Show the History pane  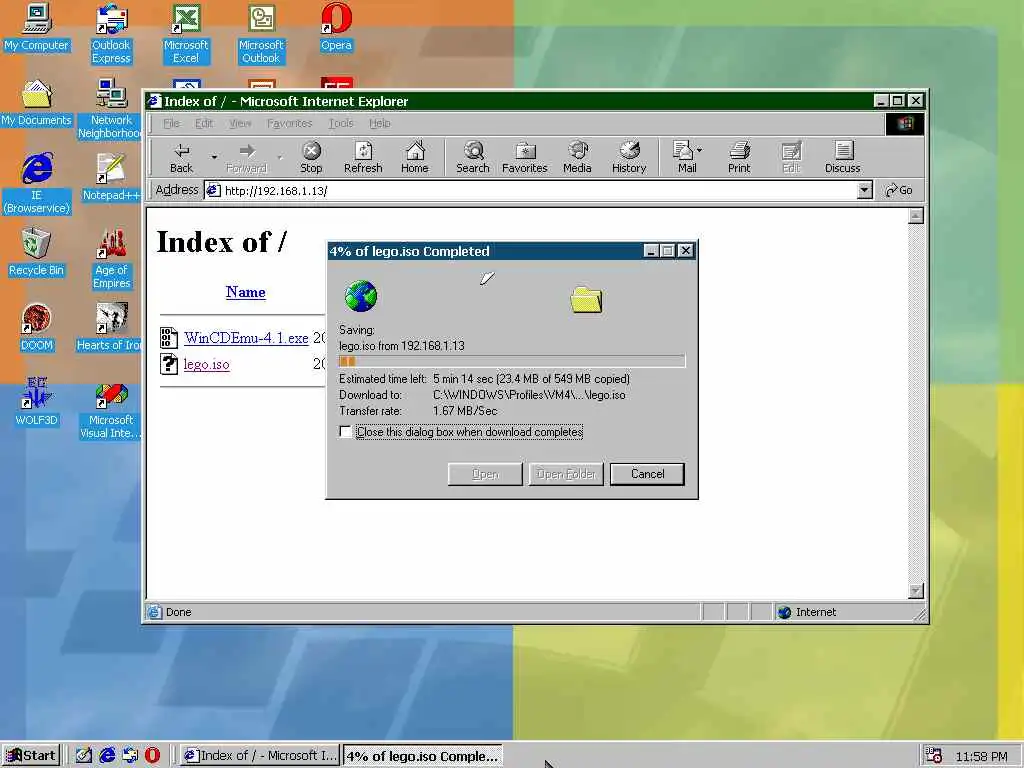click(629, 157)
